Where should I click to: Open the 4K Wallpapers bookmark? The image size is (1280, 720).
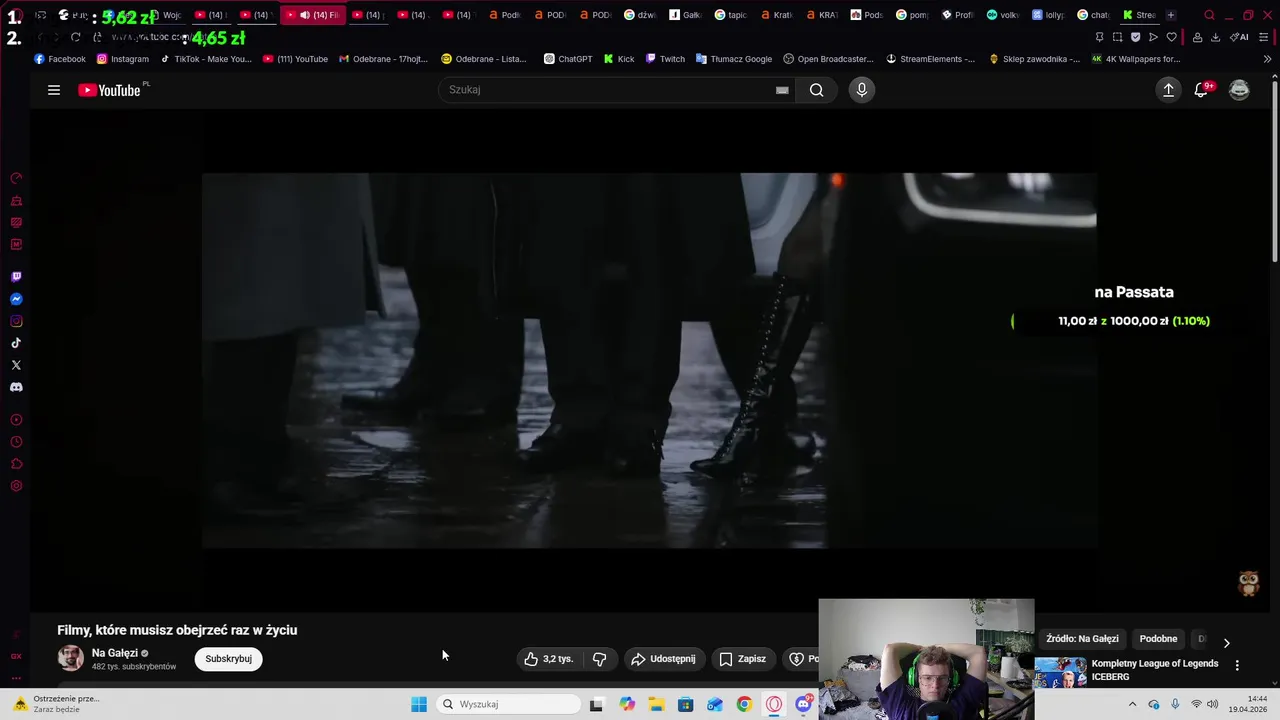point(1136,59)
